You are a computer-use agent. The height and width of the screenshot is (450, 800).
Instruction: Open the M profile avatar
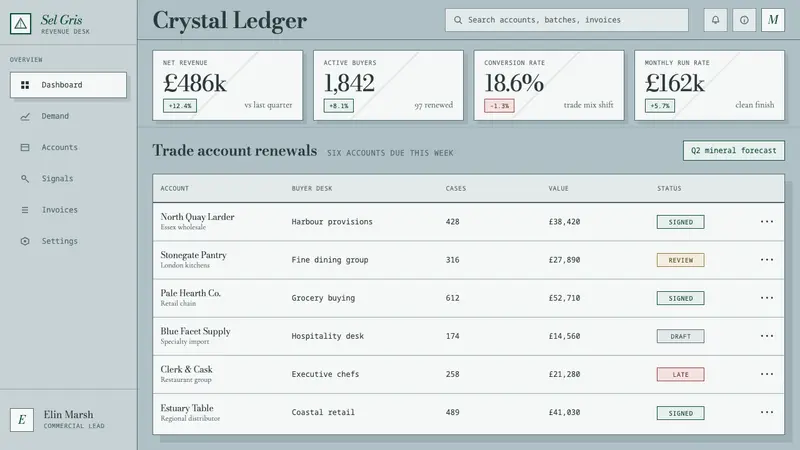click(773, 20)
